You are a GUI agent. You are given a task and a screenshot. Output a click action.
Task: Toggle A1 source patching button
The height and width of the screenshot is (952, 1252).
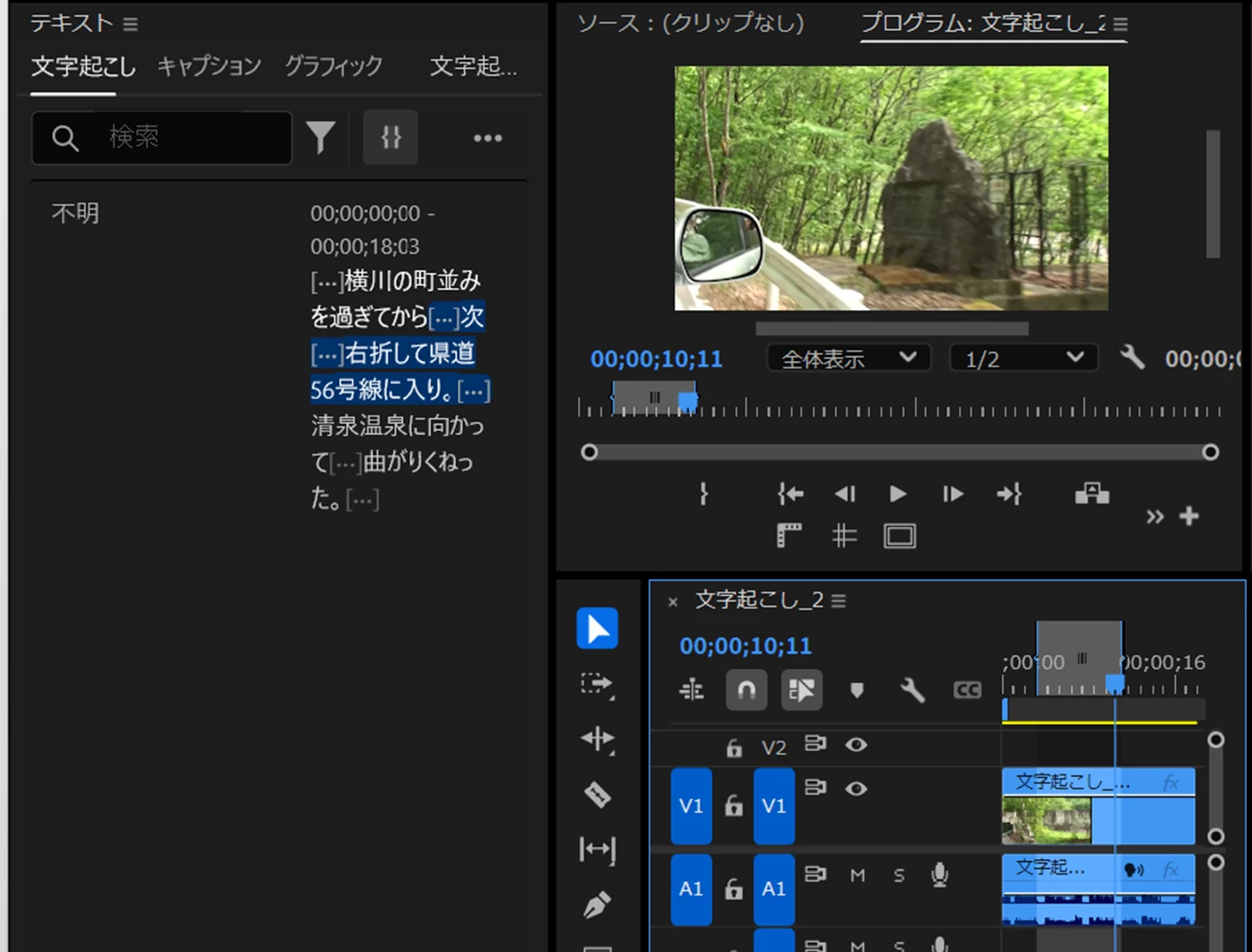click(691, 888)
